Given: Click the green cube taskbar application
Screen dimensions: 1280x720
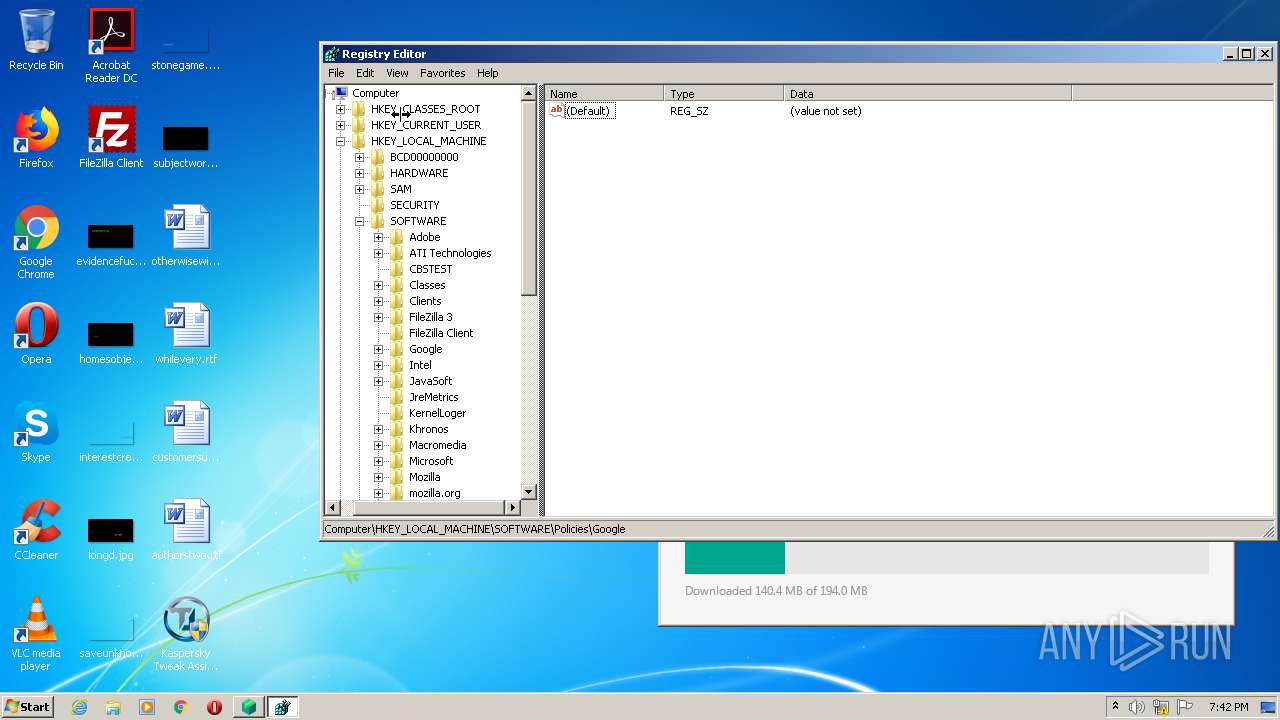Looking at the screenshot, I should [x=248, y=707].
